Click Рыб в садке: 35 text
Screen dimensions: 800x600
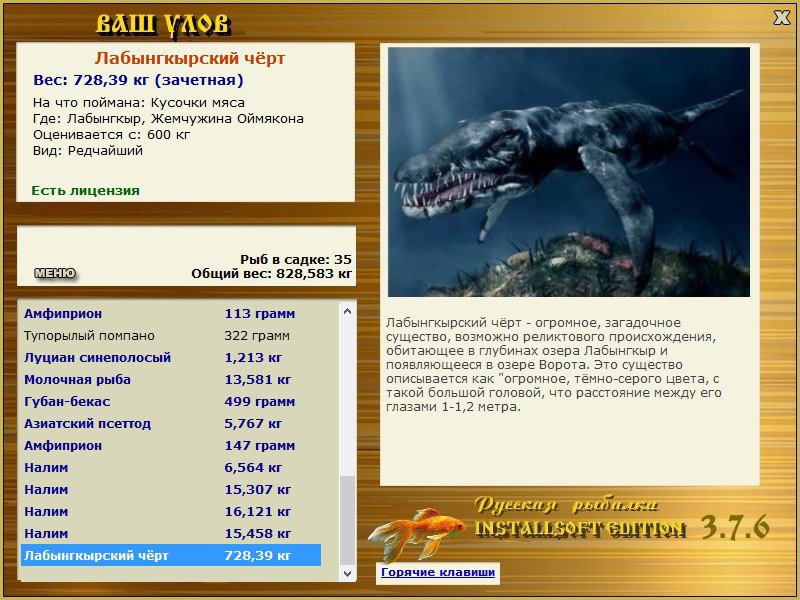(x=296, y=259)
